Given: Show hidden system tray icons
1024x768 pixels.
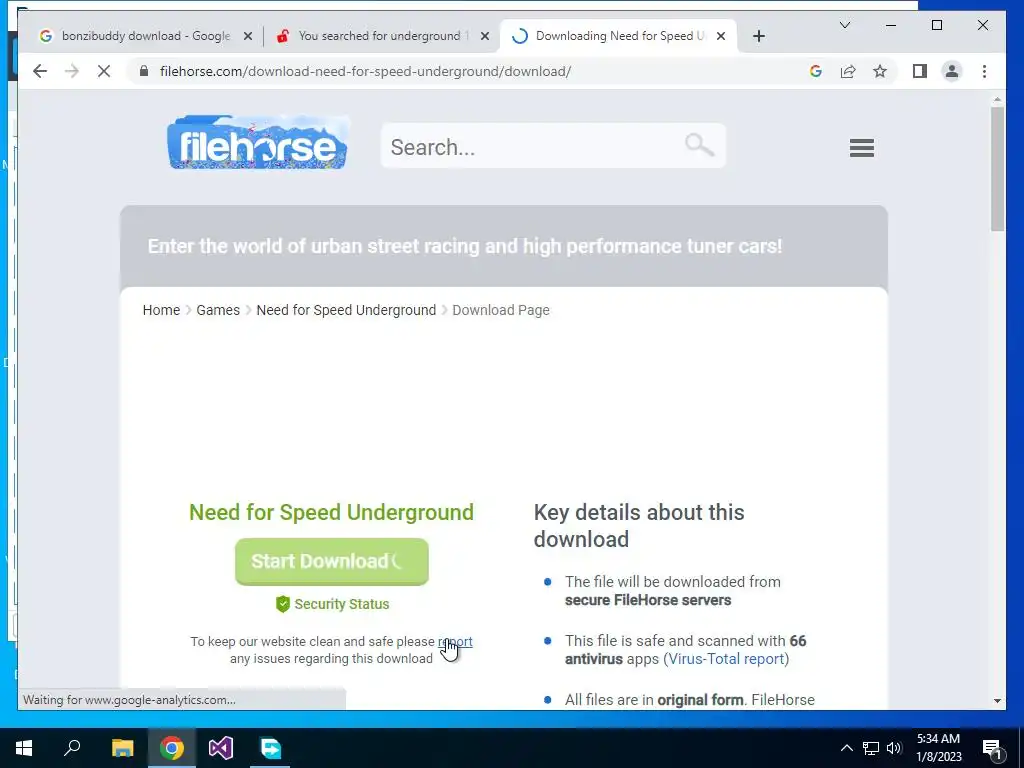Looking at the screenshot, I should tap(846, 748).
